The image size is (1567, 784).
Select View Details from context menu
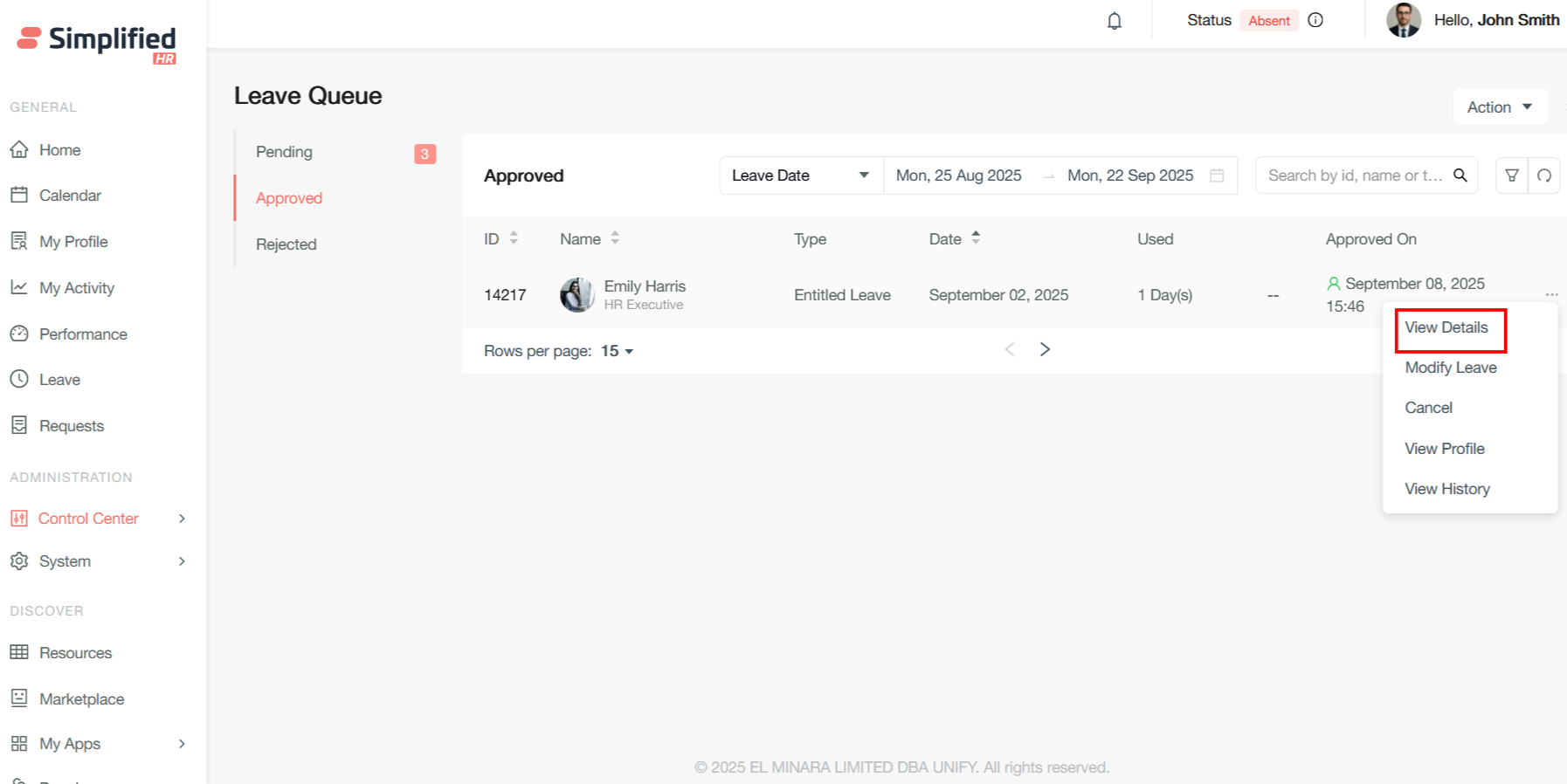click(x=1446, y=327)
